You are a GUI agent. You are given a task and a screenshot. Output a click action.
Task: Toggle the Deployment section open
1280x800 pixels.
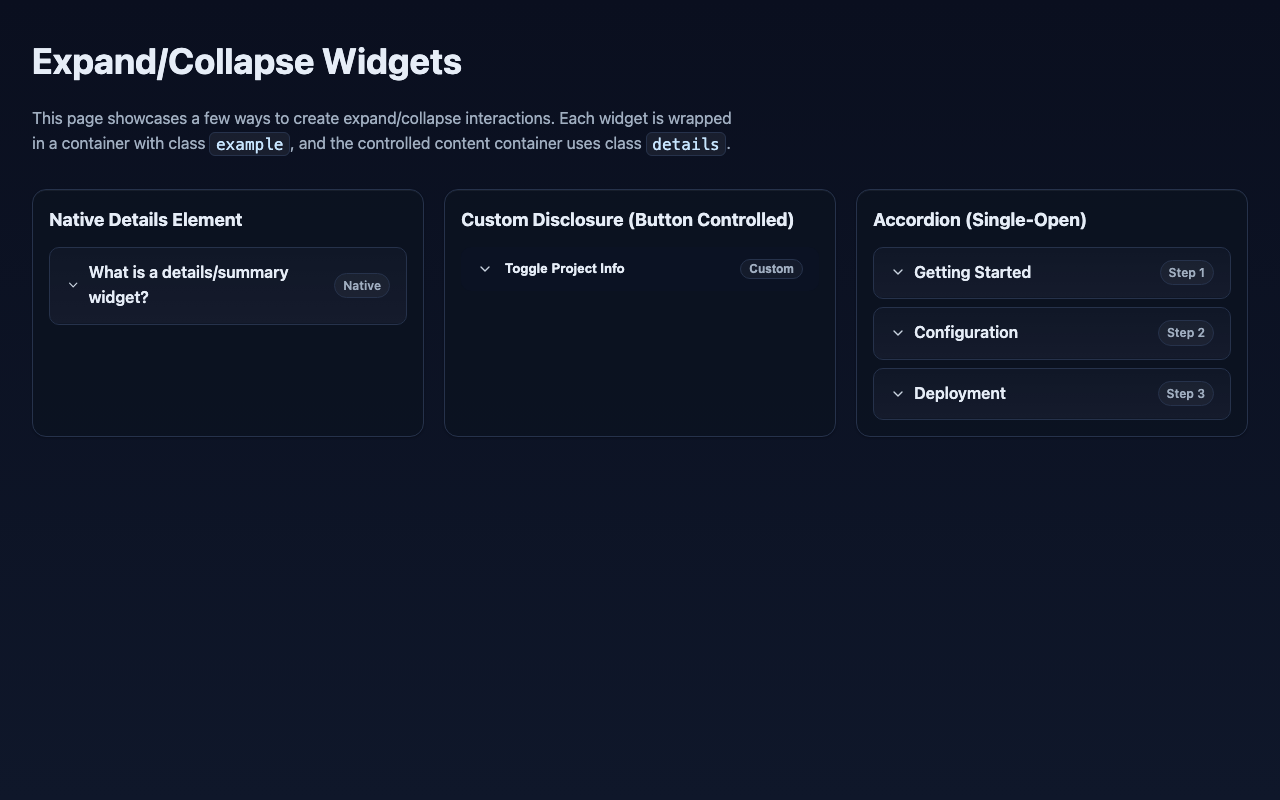(959, 393)
